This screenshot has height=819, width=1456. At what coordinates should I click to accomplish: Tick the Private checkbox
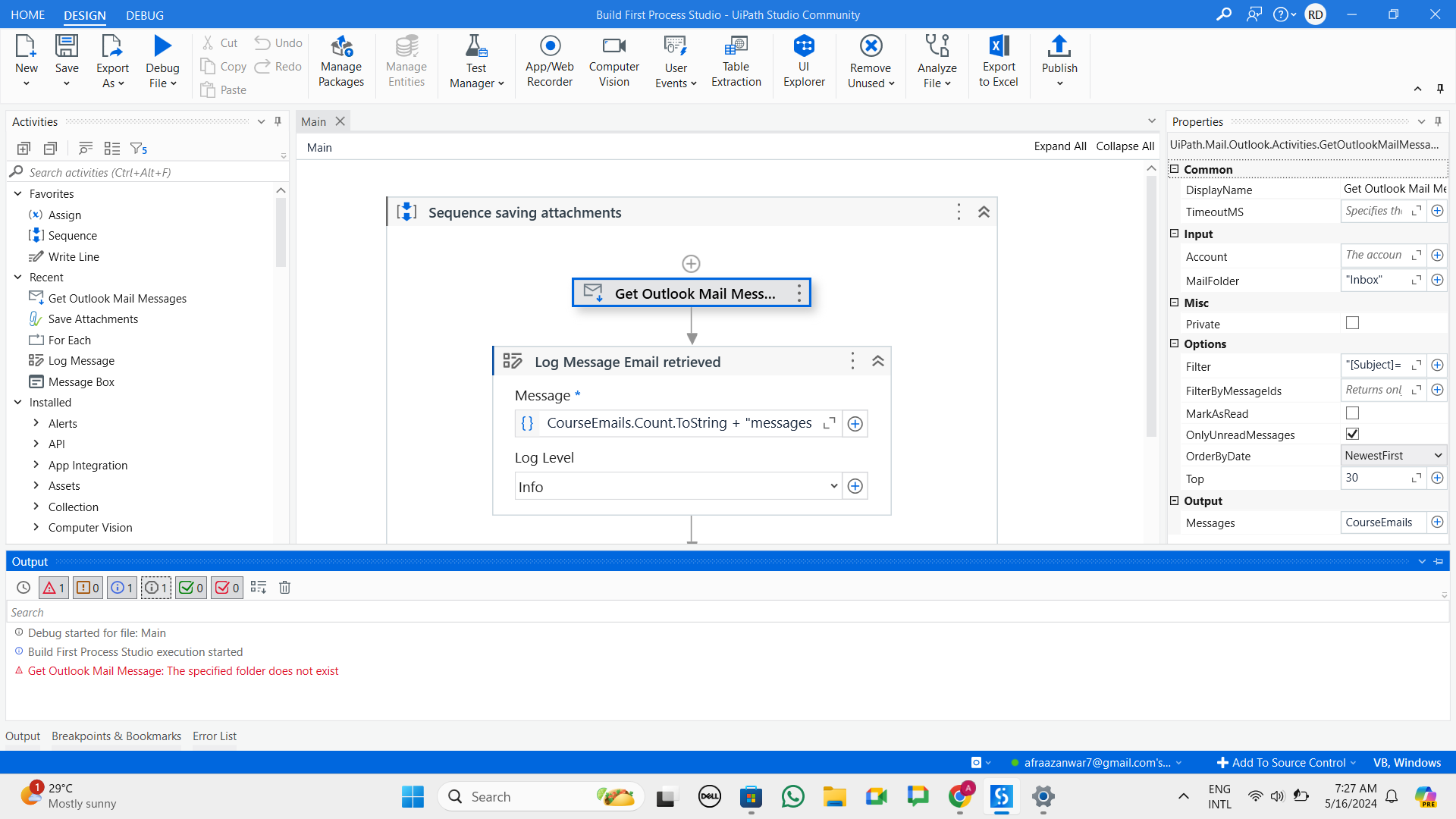point(1352,323)
